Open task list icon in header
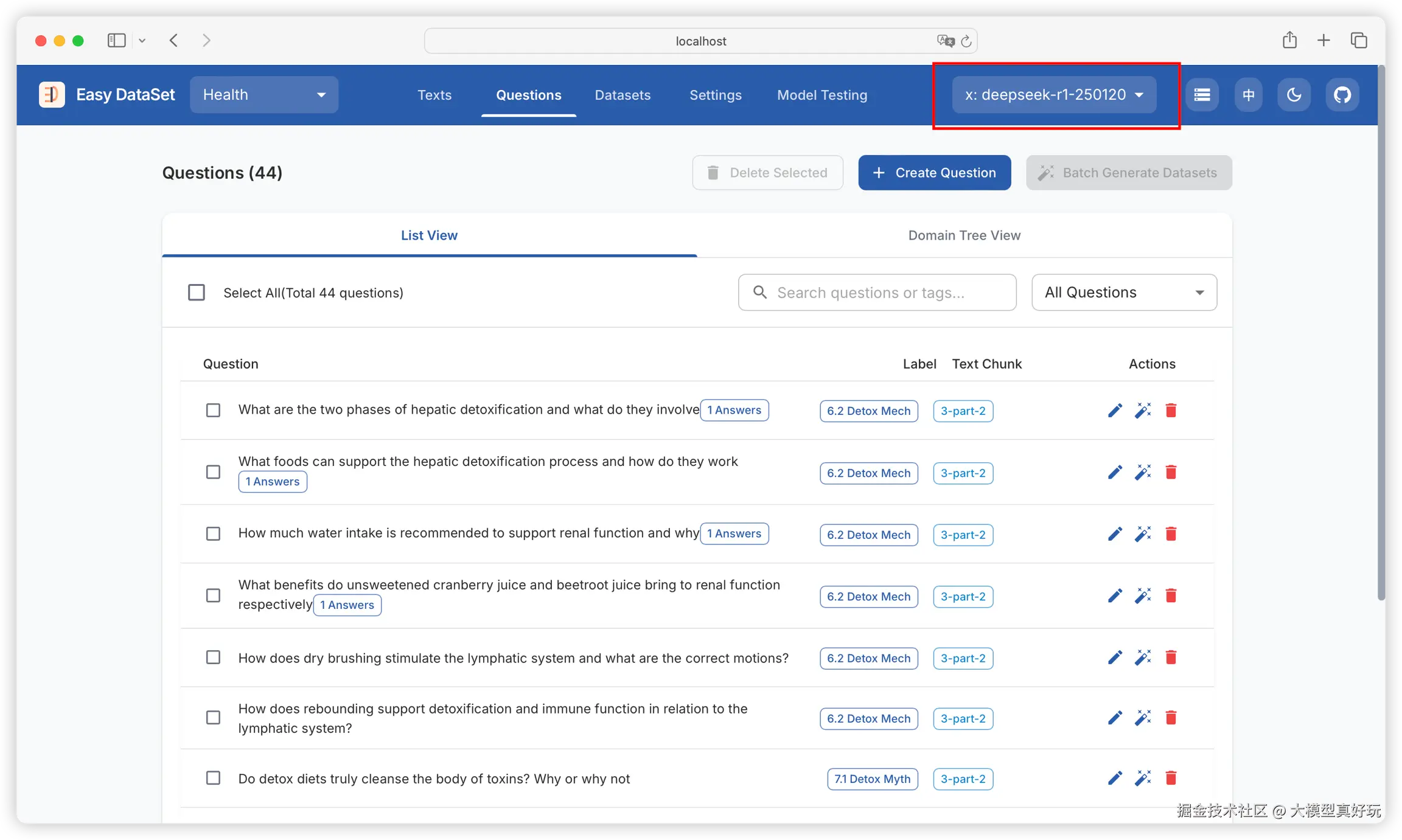Screen dimensions: 1402x840 [1202, 95]
